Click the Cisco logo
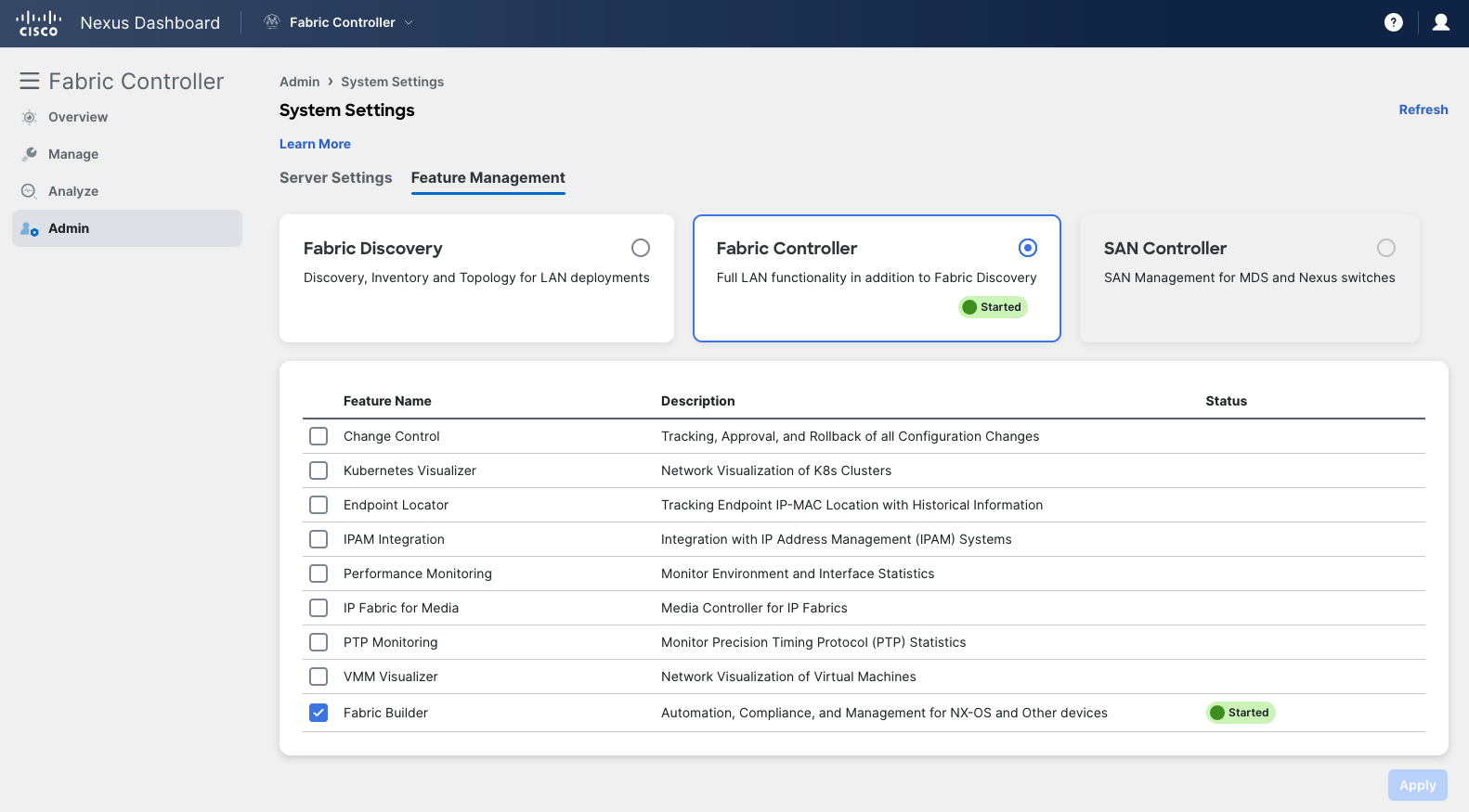 (x=39, y=23)
